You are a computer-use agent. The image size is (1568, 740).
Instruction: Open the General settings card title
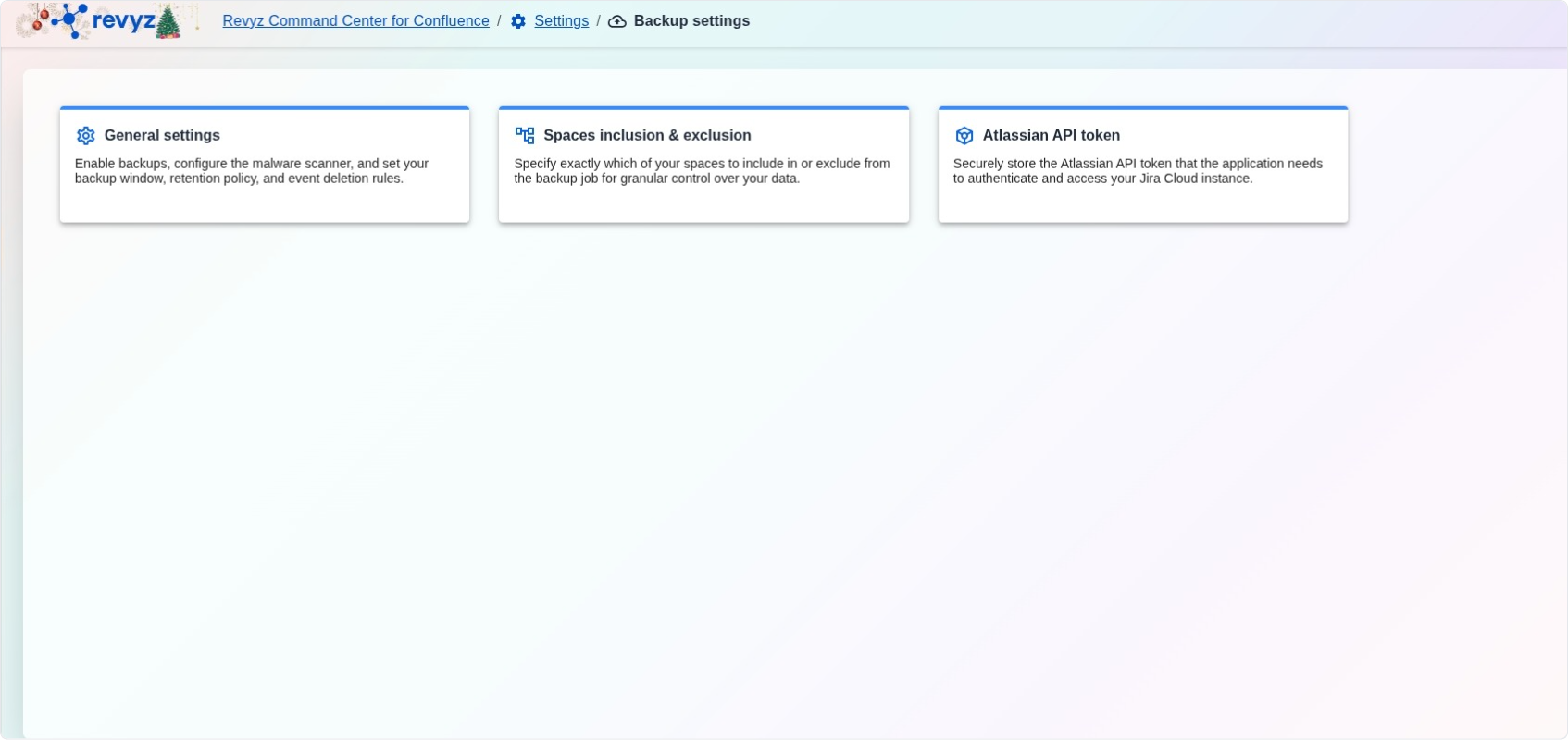coord(162,135)
